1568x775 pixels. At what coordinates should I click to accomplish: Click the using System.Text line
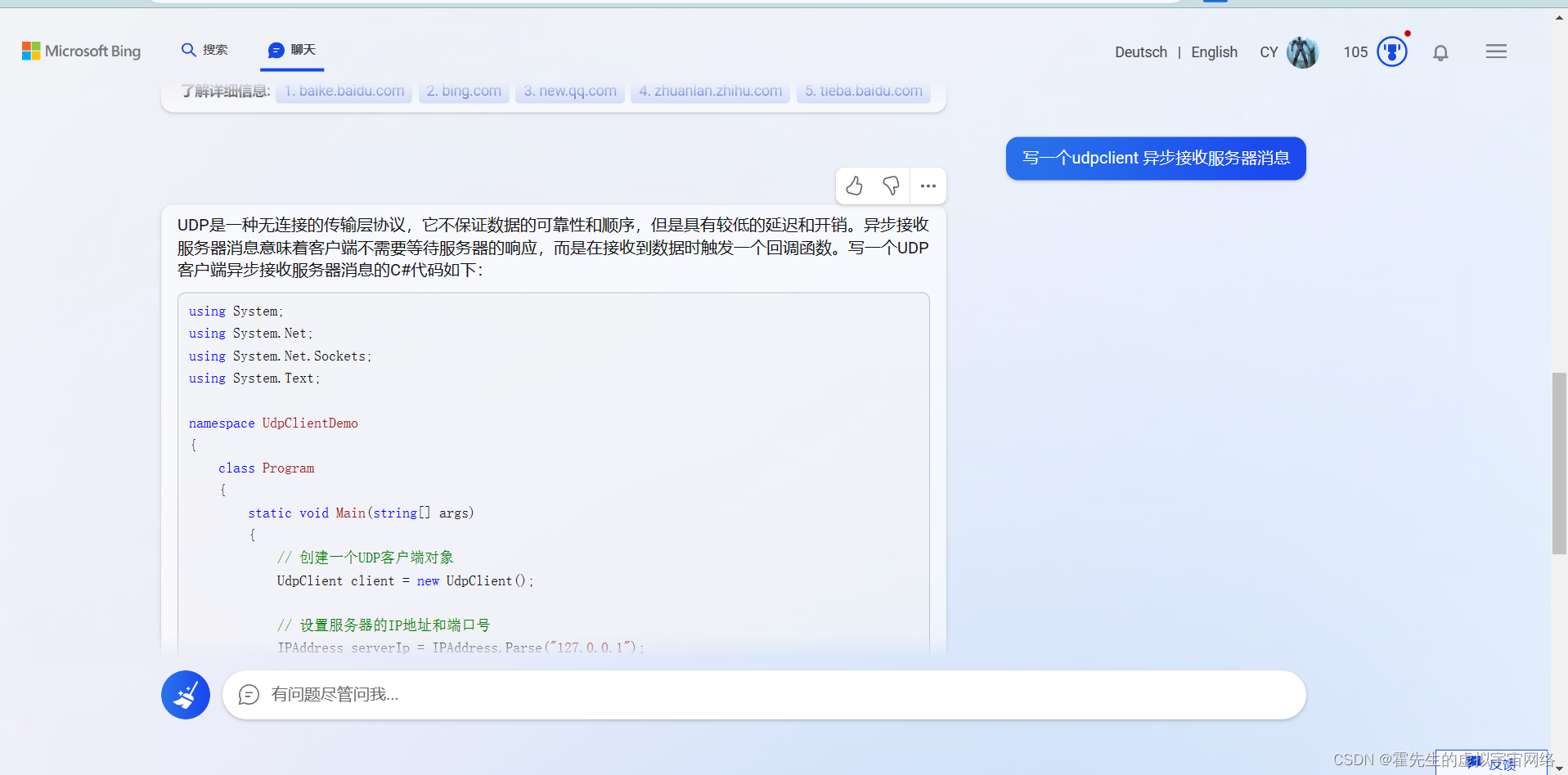point(254,379)
